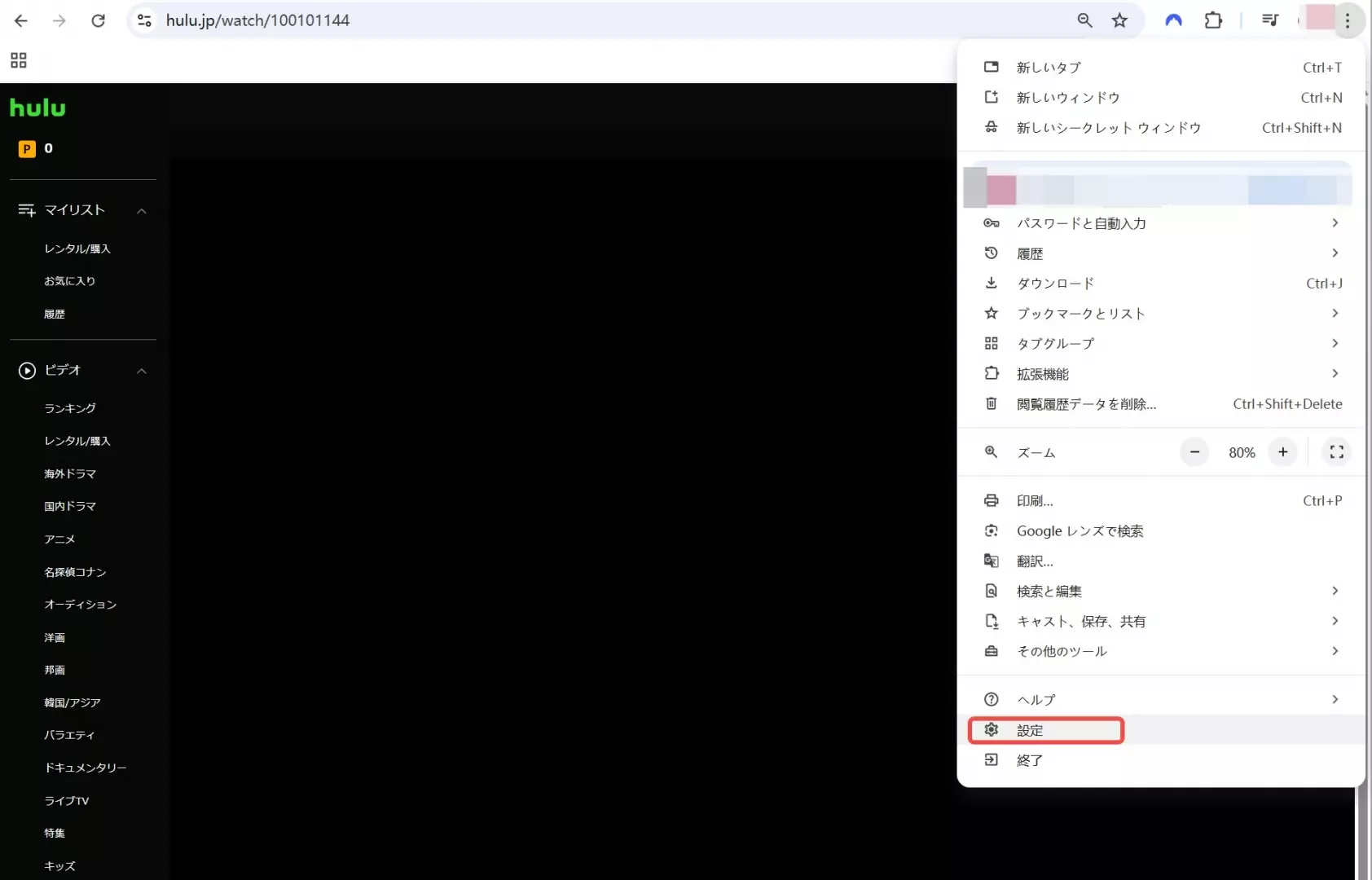Collapse the マイリスト section
The width and height of the screenshot is (1372, 880).
[x=142, y=211]
